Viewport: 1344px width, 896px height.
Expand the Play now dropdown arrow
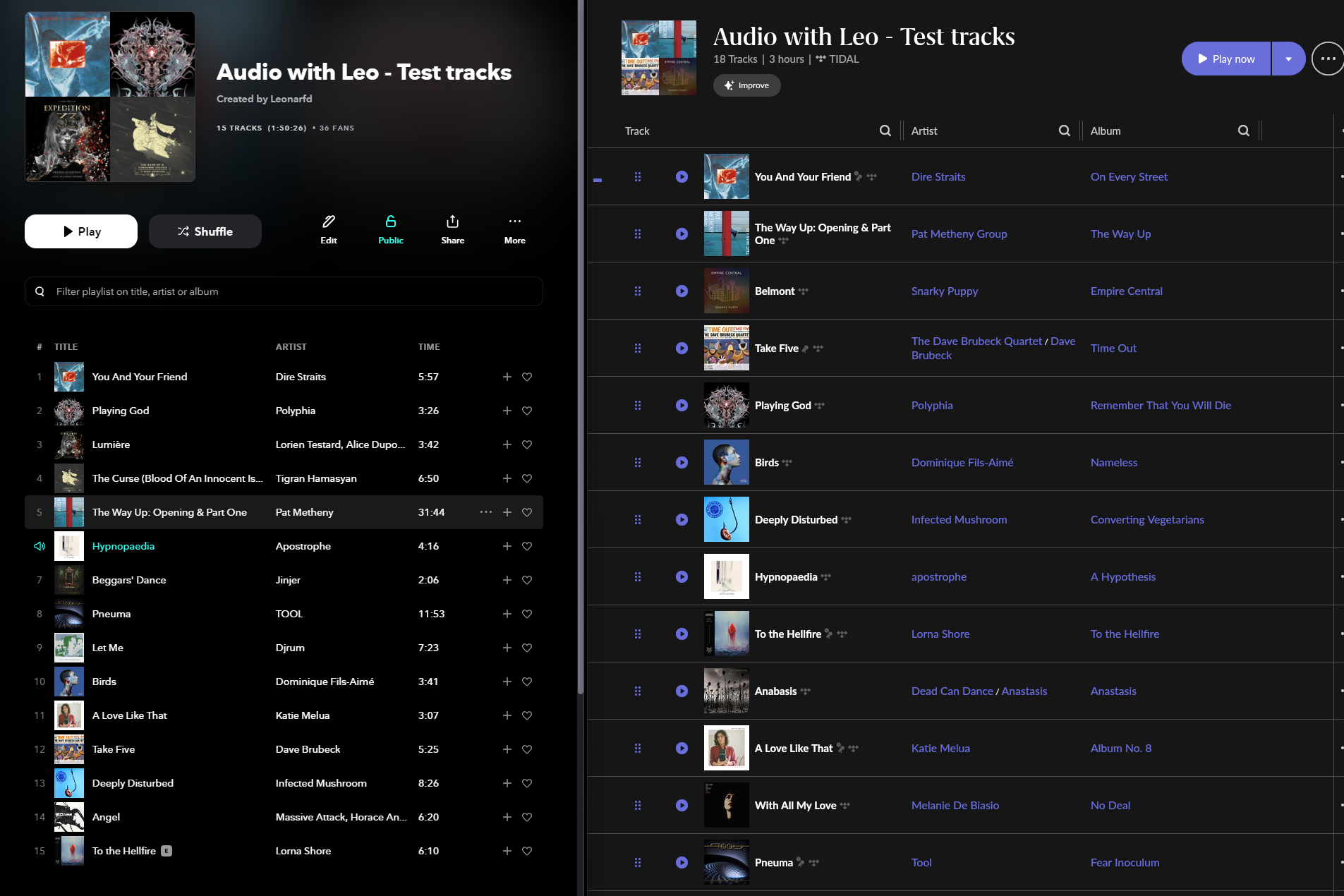[x=1288, y=59]
